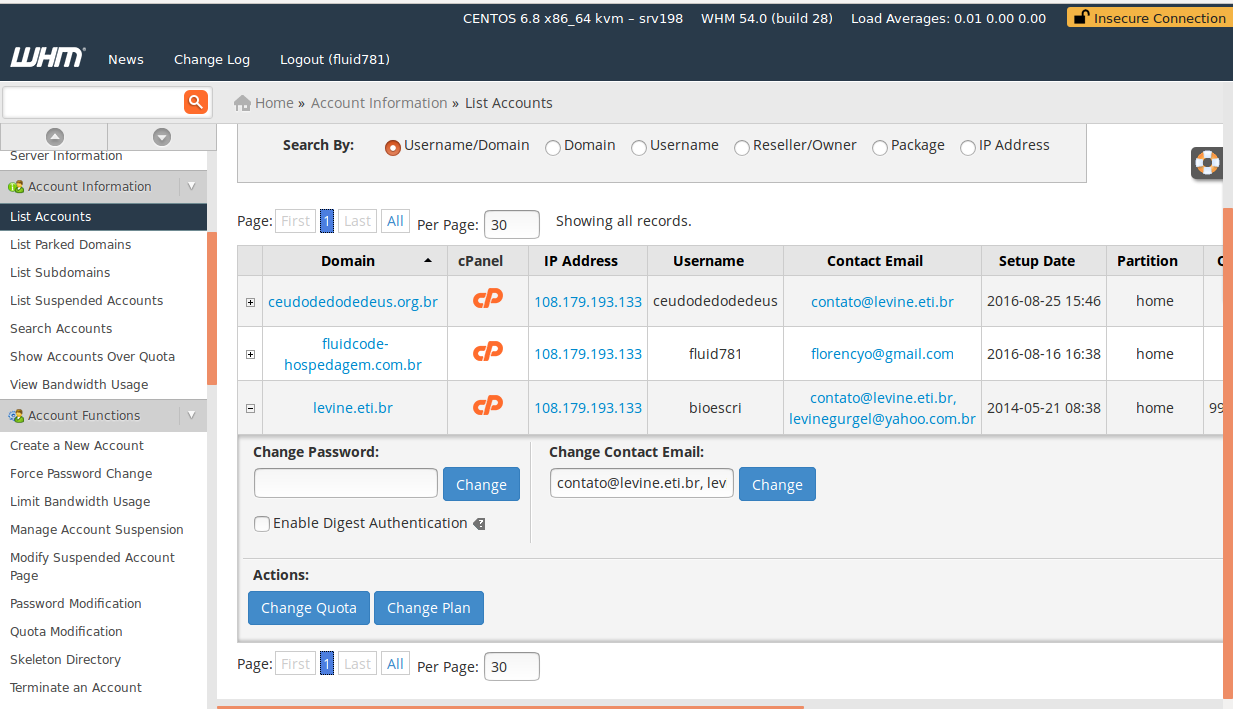
Task: Open Create a New Account
Action: pos(77,445)
